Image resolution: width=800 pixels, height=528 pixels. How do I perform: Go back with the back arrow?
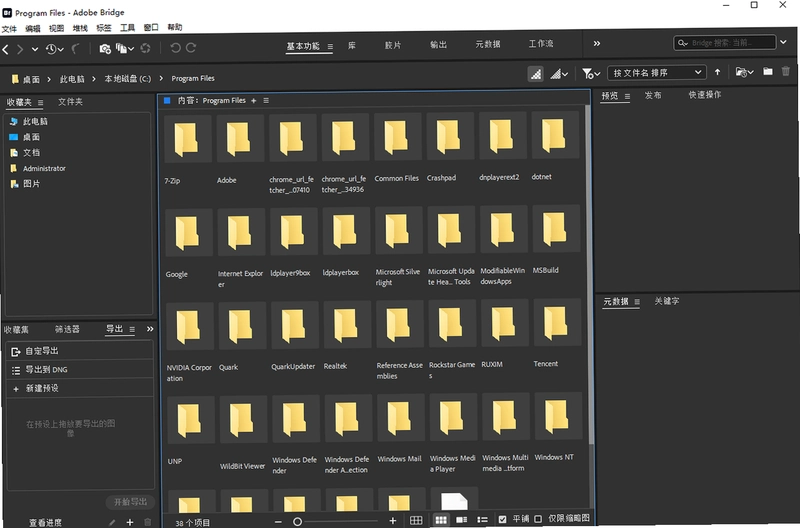[6, 49]
